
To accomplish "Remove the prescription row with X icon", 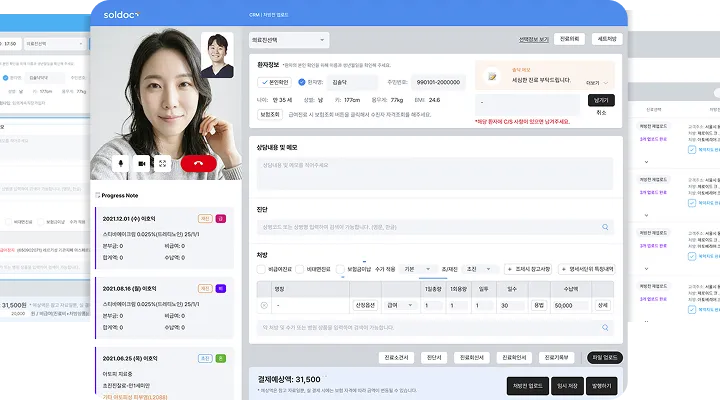I will pos(264,305).
